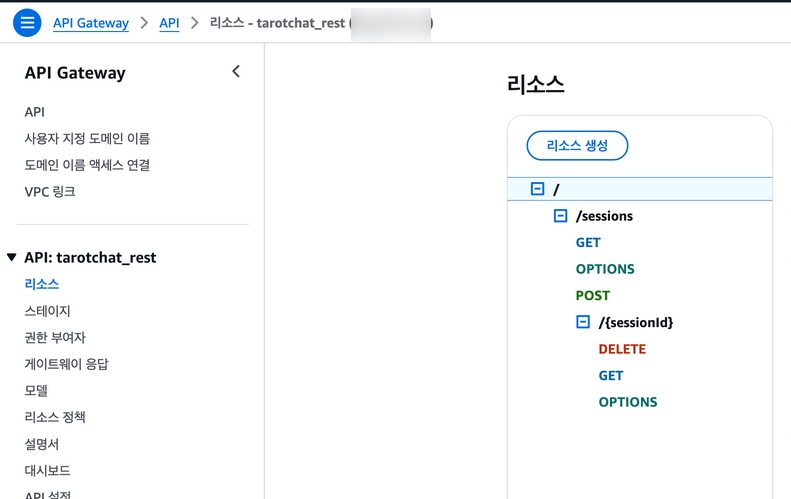Select OPTIONS method under /{sessionId}

pos(628,402)
